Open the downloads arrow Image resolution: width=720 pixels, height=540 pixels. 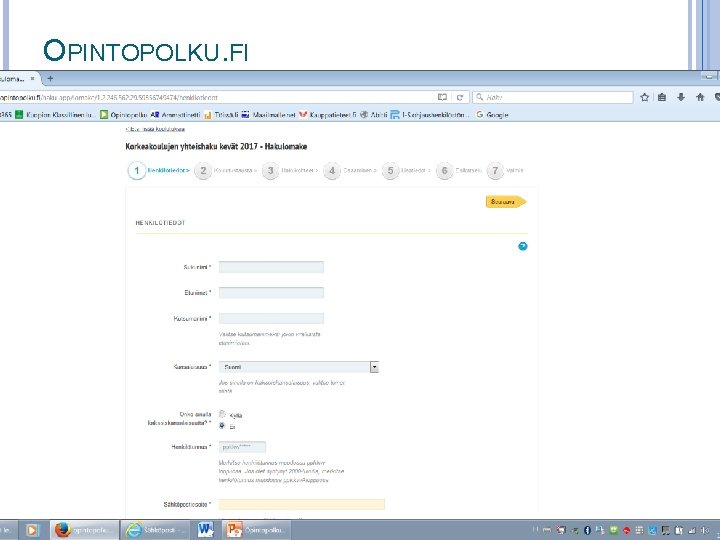point(681,97)
